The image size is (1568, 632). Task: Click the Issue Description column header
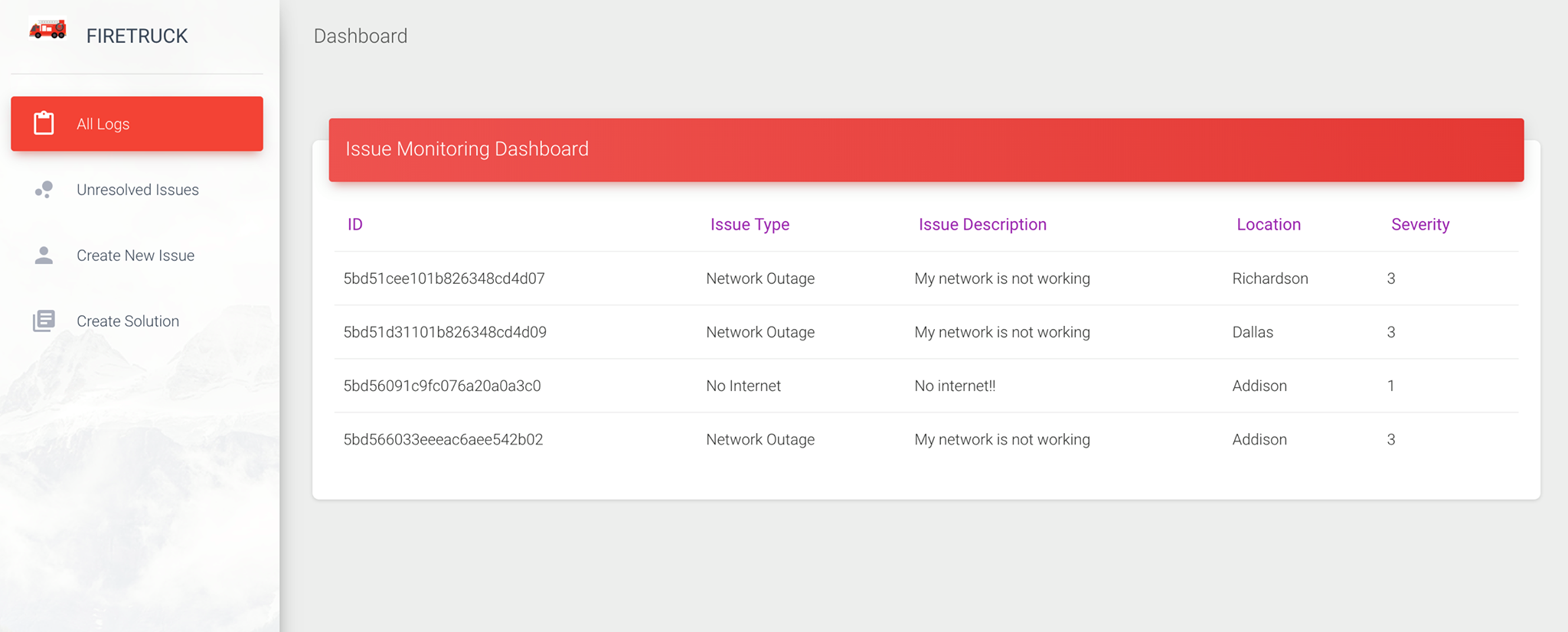[x=982, y=224]
